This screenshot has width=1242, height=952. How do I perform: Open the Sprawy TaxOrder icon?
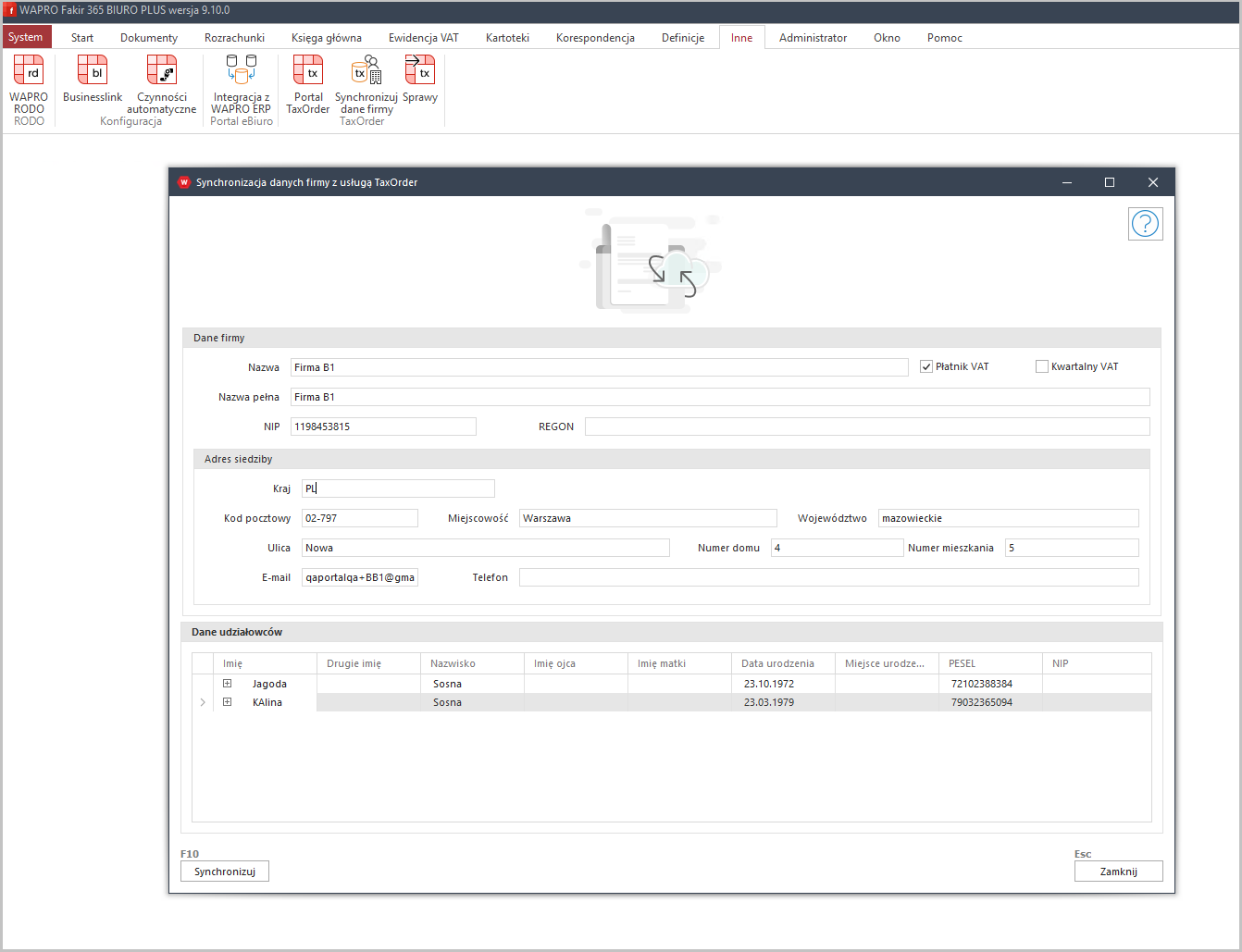[x=420, y=71]
